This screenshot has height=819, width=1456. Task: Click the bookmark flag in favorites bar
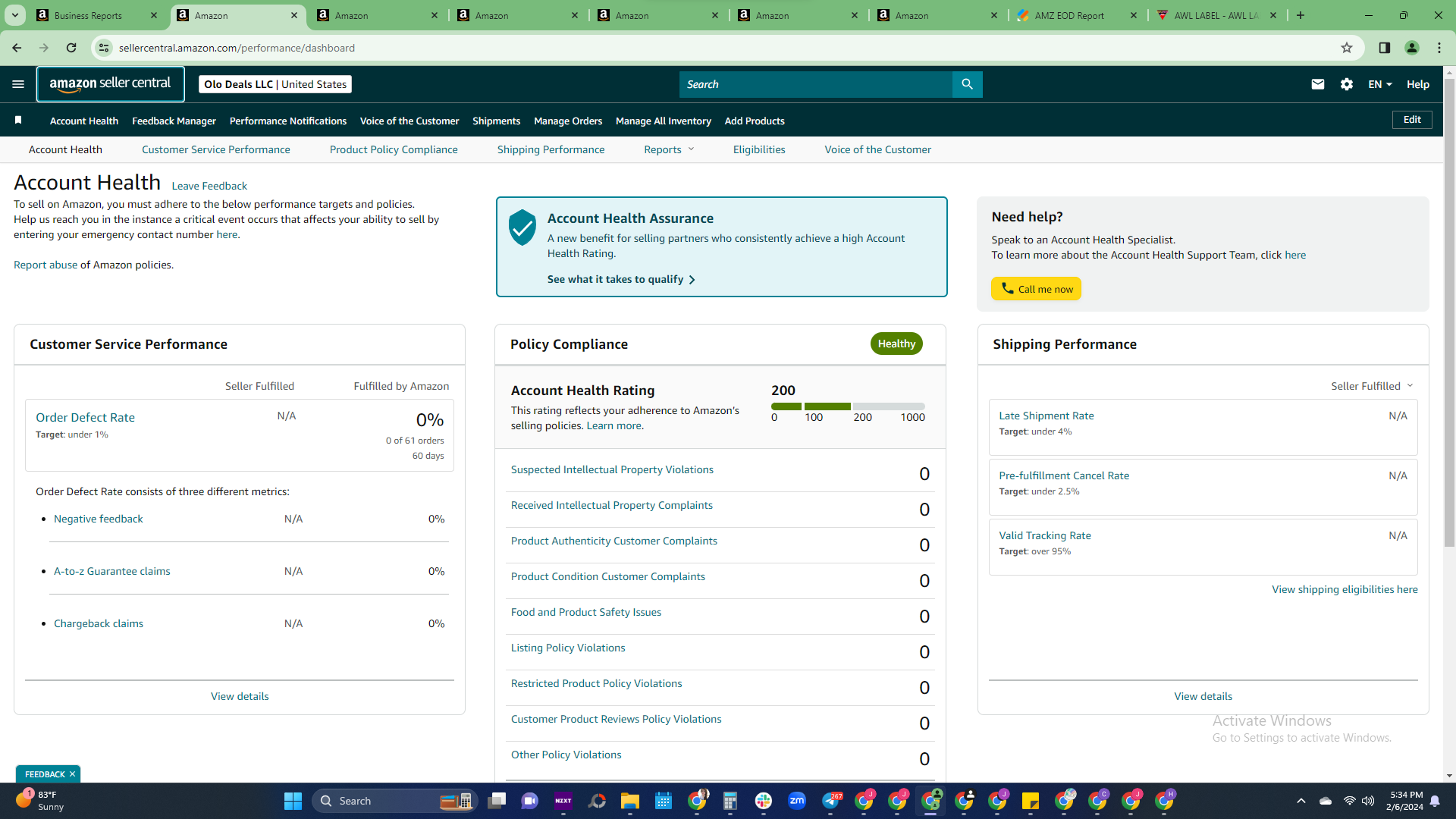[18, 120]
